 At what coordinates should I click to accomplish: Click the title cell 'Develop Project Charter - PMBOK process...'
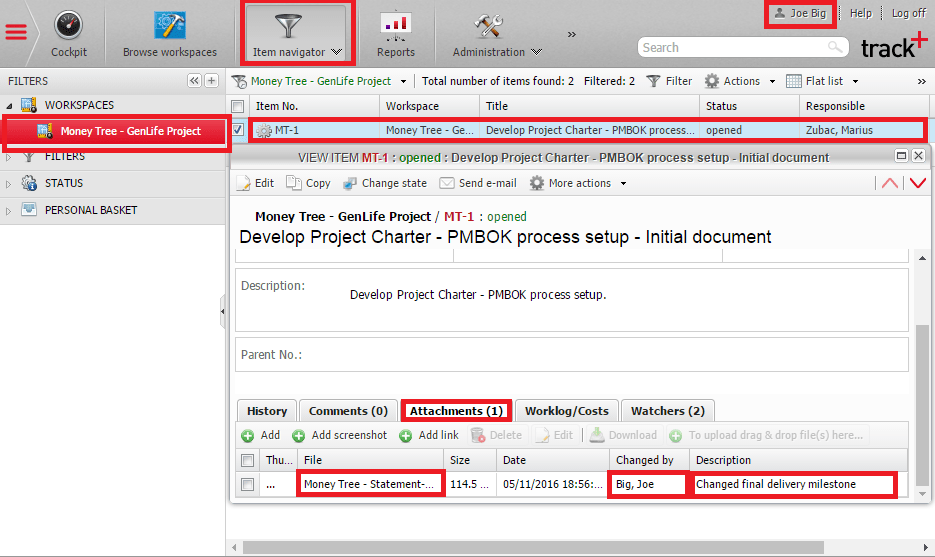590,130
